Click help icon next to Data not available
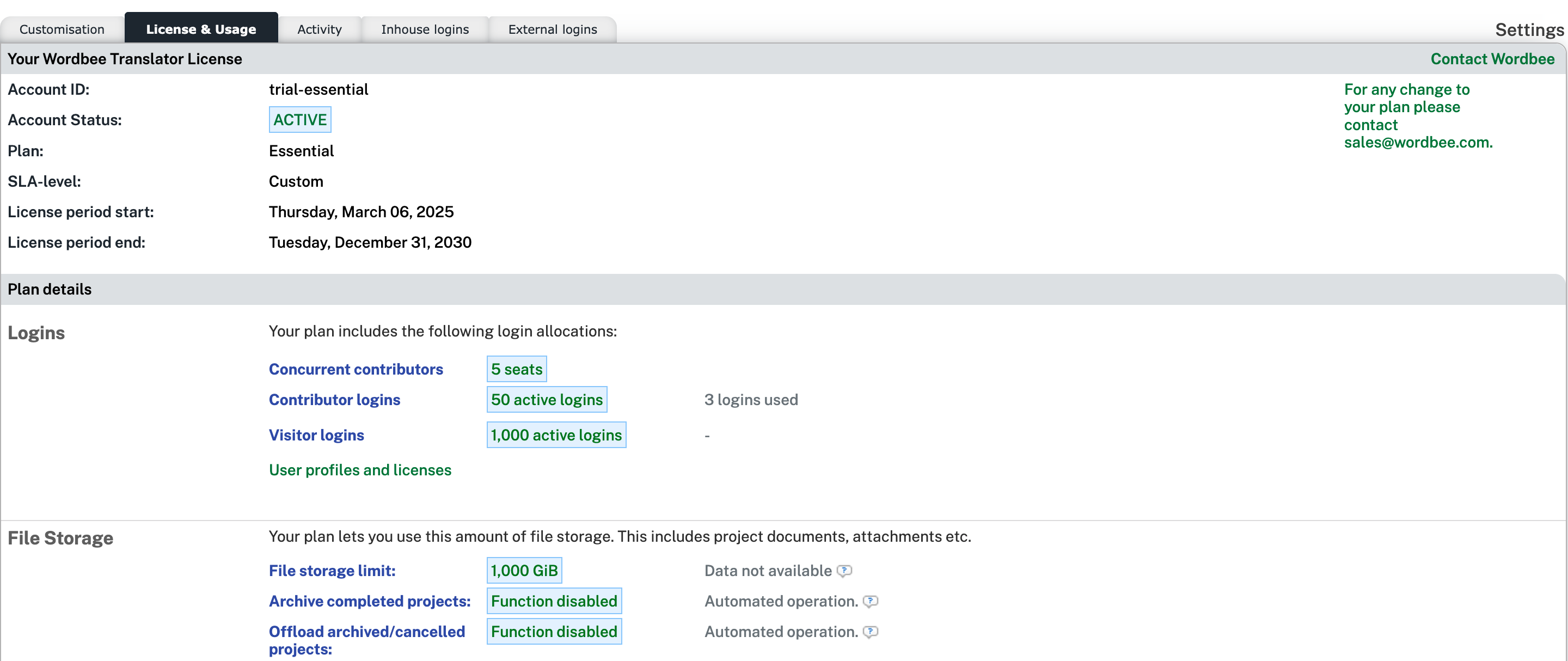The image size is (1568, 661). tap(844, 571)
